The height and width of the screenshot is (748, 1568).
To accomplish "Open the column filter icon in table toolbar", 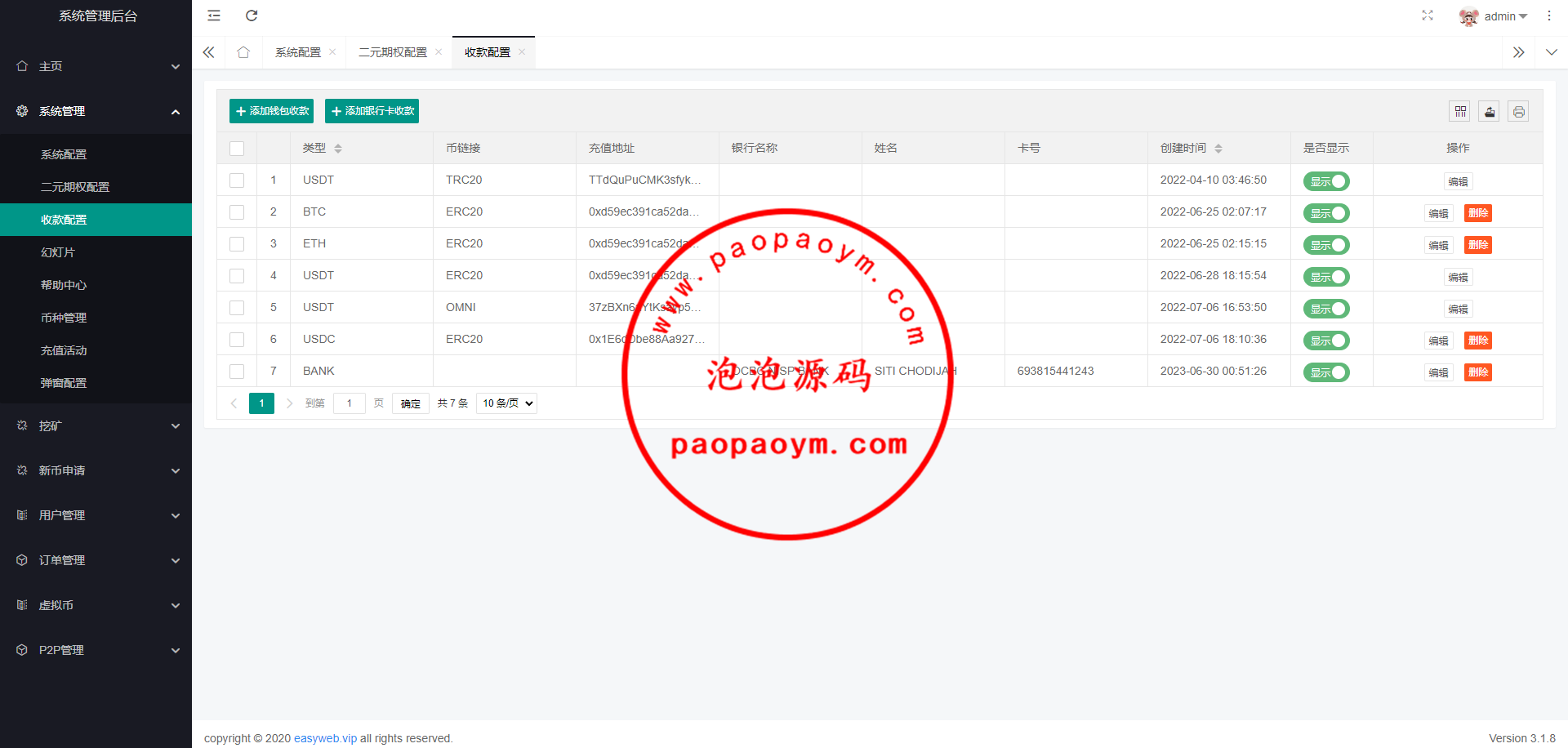I will point(1460,112).
